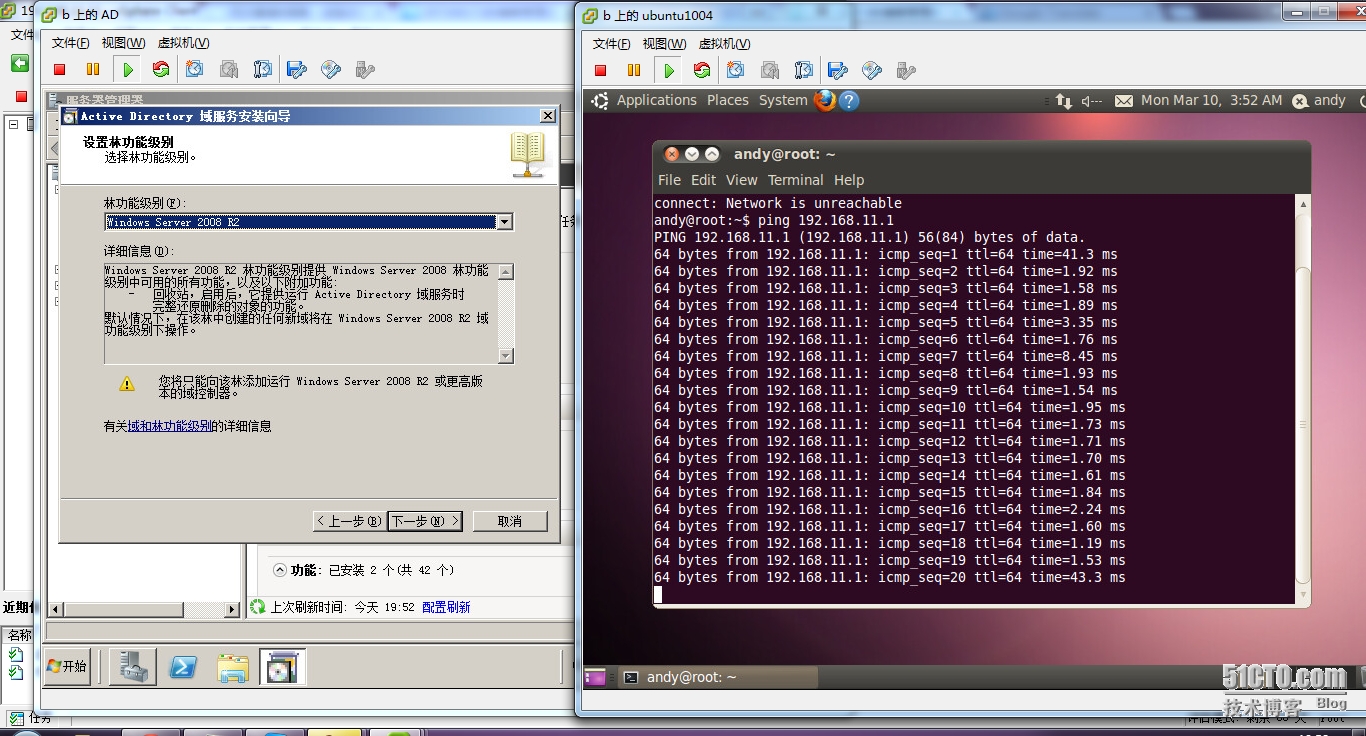
Task: Open snapshot manager icon in AD window toolbar
Action: click(x=263, y=70)
